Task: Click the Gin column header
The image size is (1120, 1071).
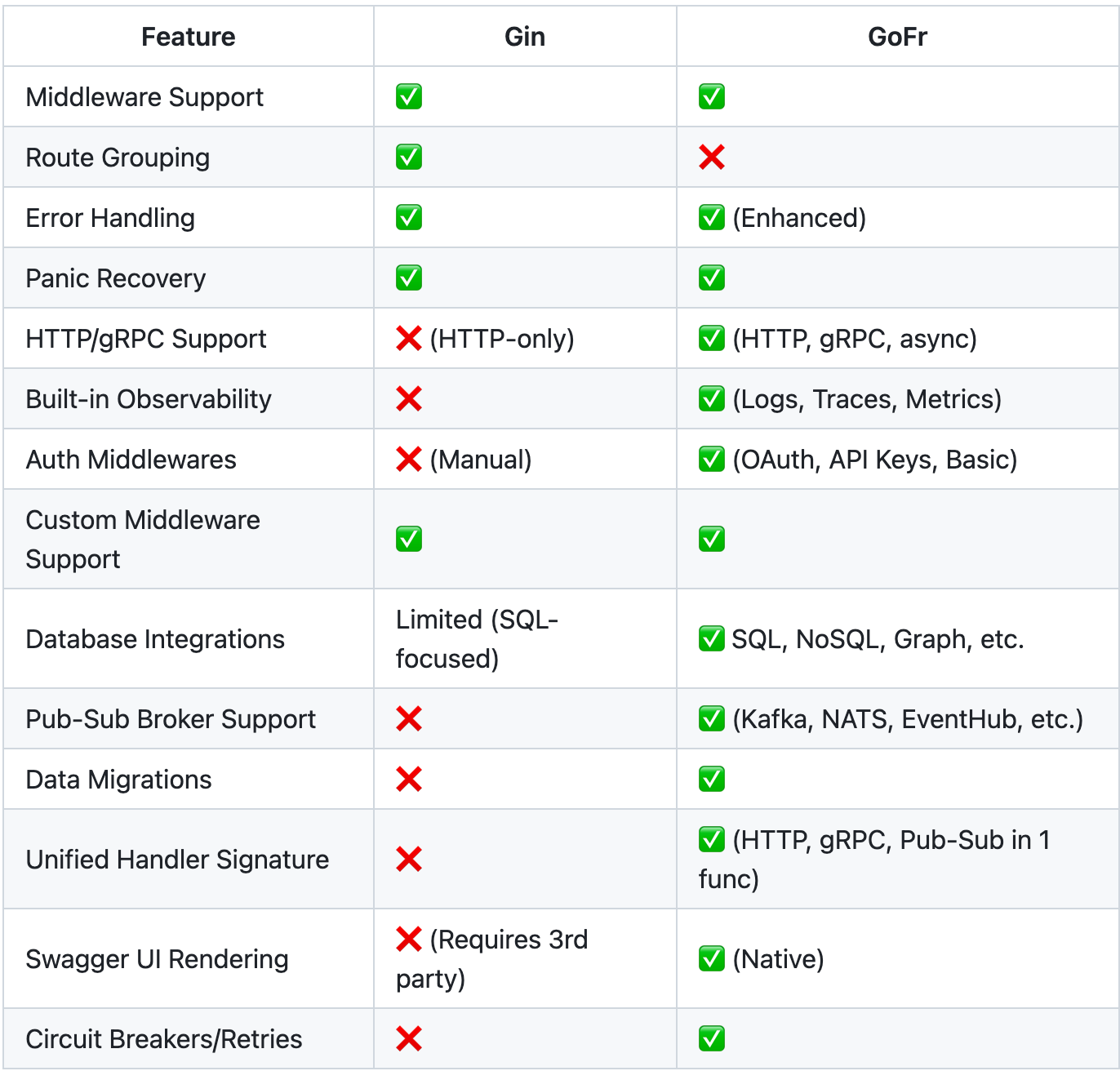Action: pos(525,37)
